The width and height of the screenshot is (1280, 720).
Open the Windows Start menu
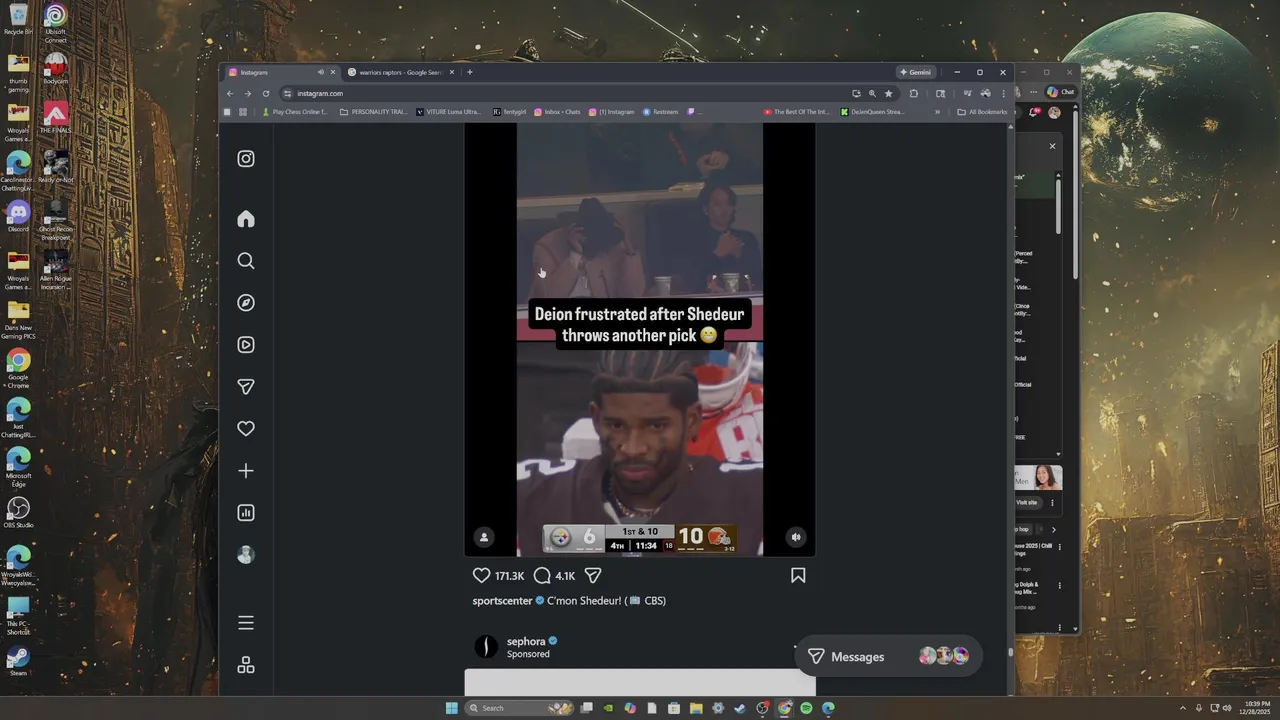tap(451, 708)
